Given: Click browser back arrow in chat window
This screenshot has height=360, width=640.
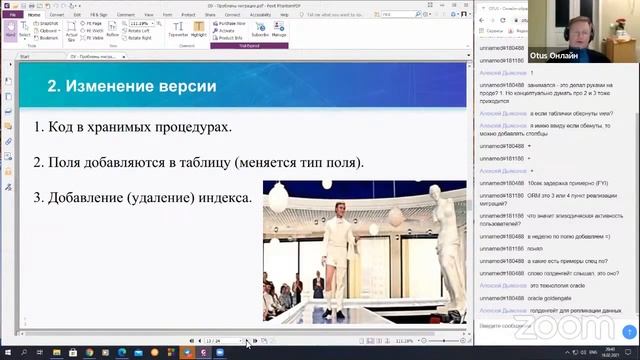Looking at the screenshot, I should point(482,20).
